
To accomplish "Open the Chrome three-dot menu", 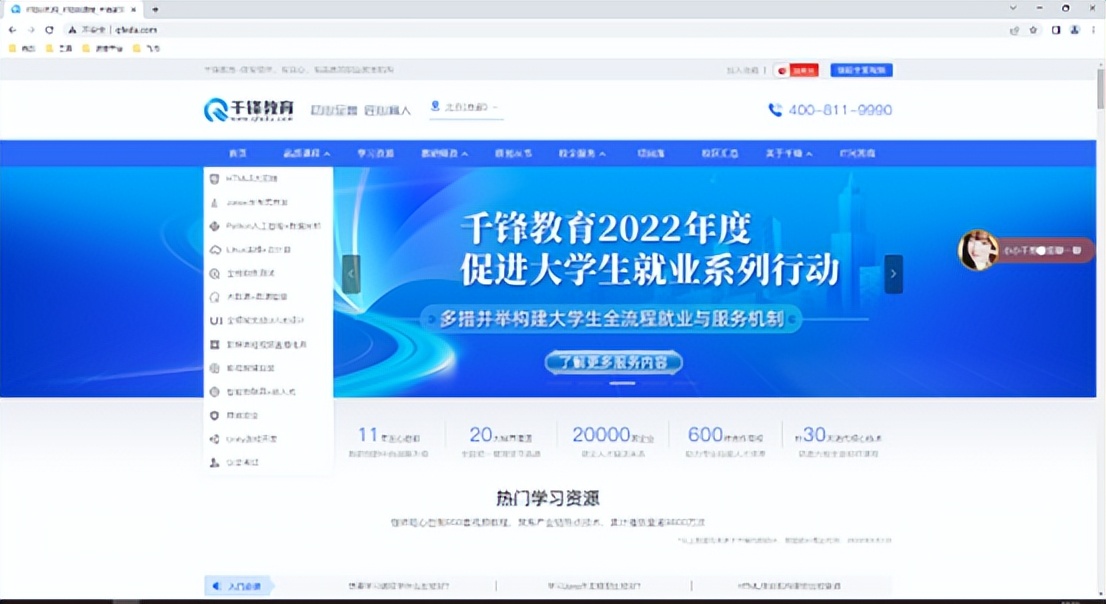I will [x=1093, y=30].
